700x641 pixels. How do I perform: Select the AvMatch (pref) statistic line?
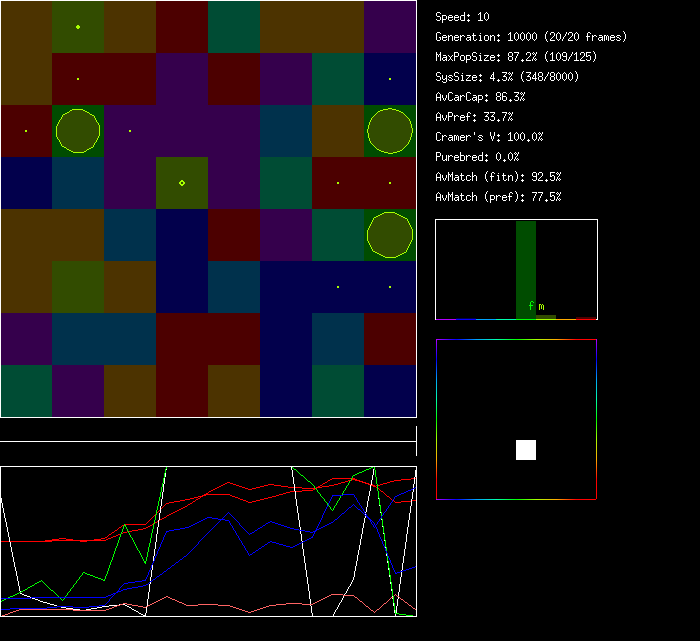click(x=498, y=197)
